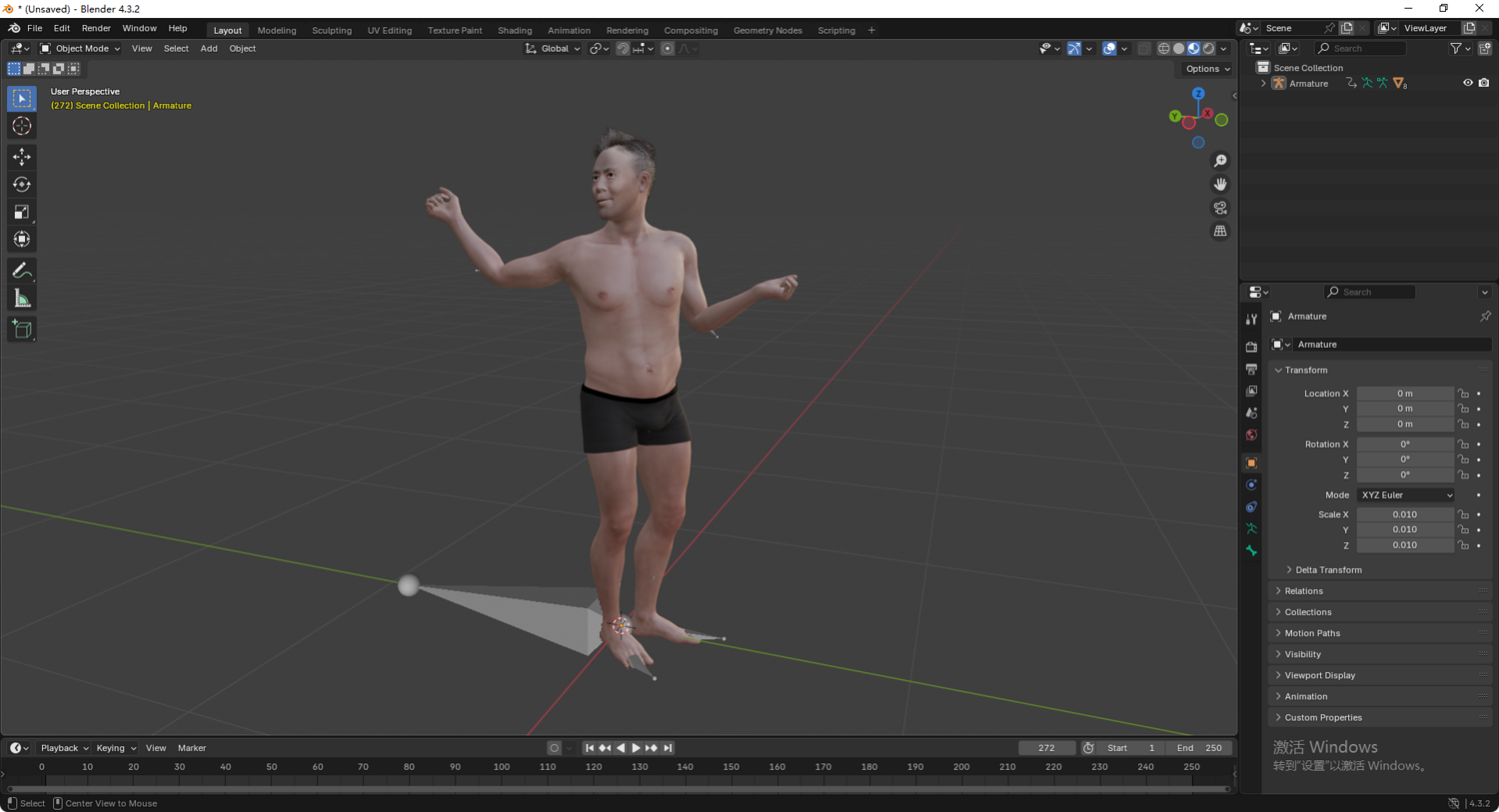This screenshot has width=1499, height=812.
Task: Select the Scale tool
Action: point(21,212)
